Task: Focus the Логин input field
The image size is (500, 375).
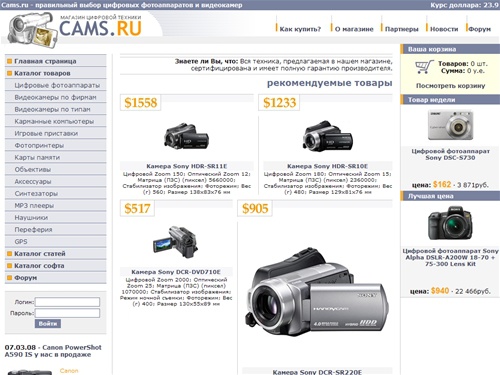Action: point(67,302)
